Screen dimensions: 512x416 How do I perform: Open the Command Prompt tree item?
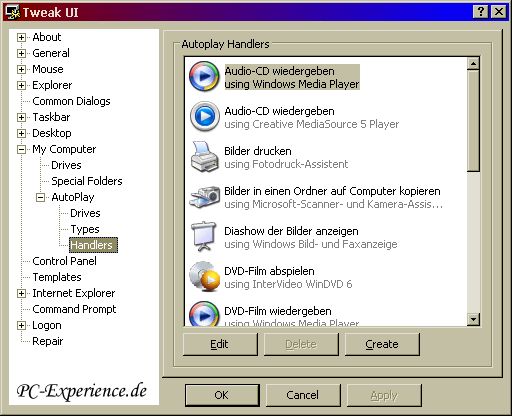(74, 309)
